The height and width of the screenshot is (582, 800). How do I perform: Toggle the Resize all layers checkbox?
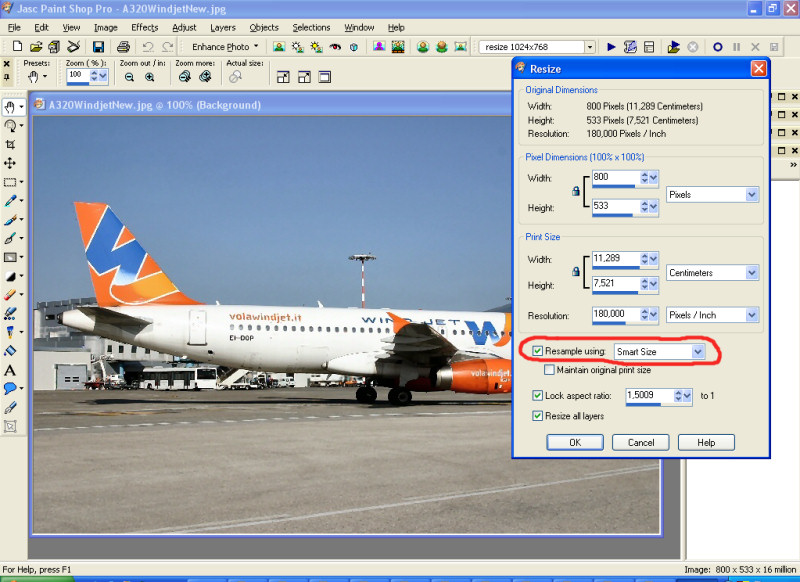(x=537, y=416)
